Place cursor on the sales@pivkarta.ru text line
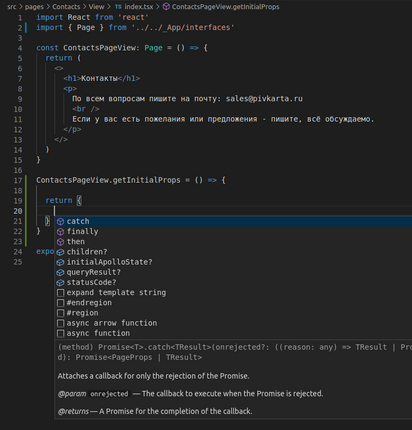This screenshot has height=430, width=412. tap(187, 99)
